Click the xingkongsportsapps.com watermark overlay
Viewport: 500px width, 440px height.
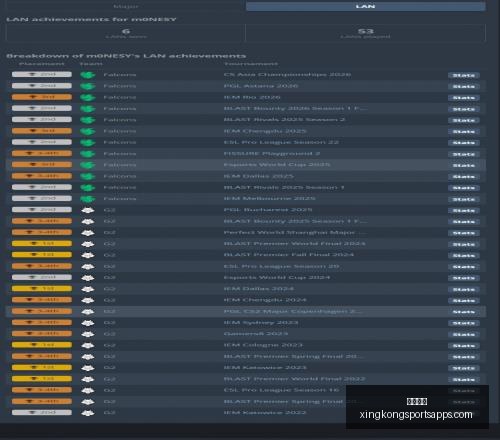pyautogui.click(x=417, y=407)
